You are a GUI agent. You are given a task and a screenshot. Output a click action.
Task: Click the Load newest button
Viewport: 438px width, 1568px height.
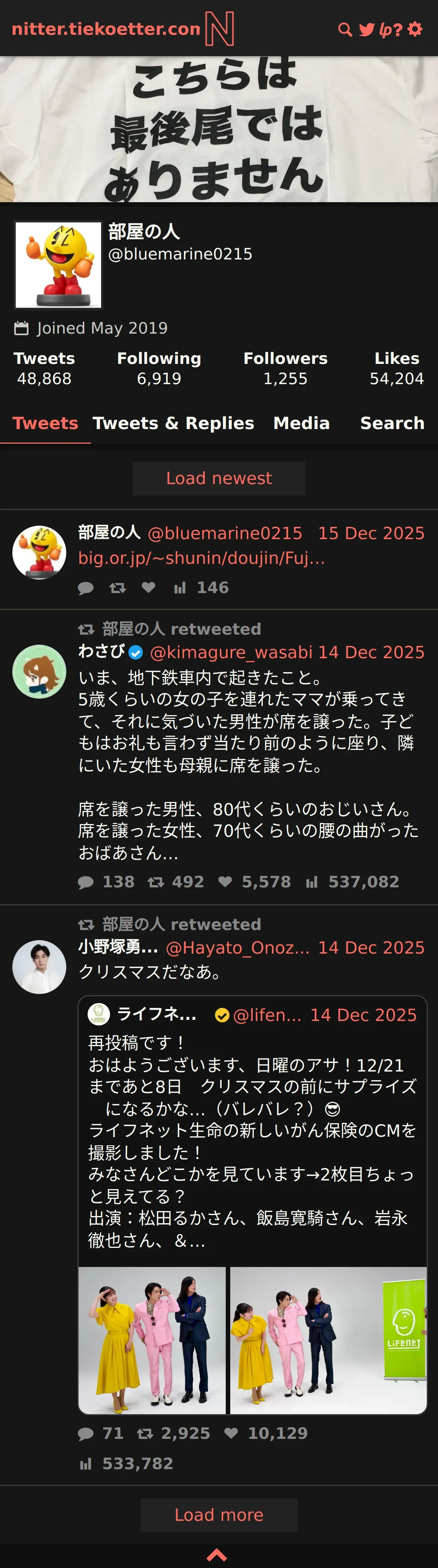219,478
